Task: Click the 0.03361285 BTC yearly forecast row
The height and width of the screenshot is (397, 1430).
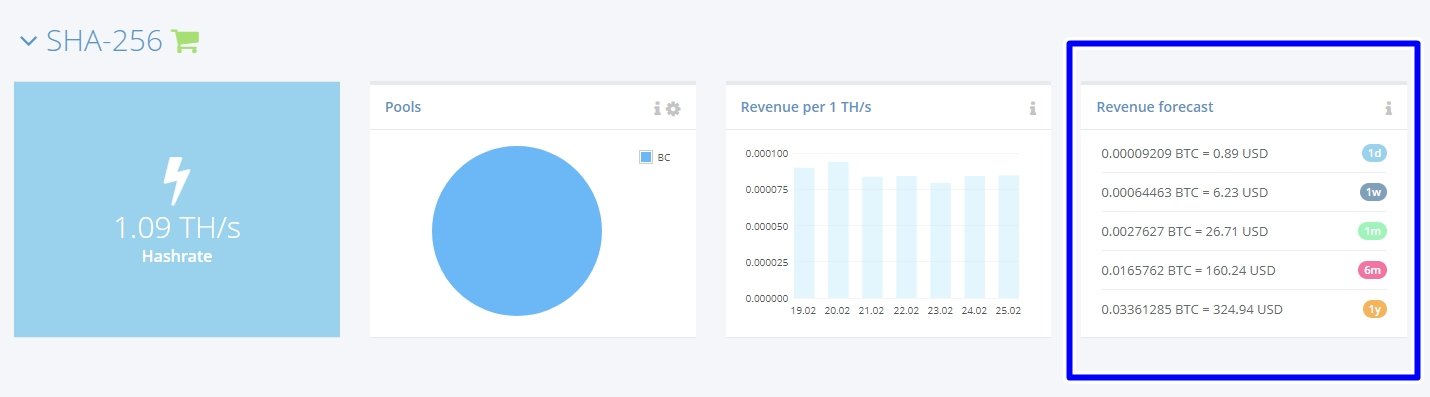Action: tap(1244, 309)
